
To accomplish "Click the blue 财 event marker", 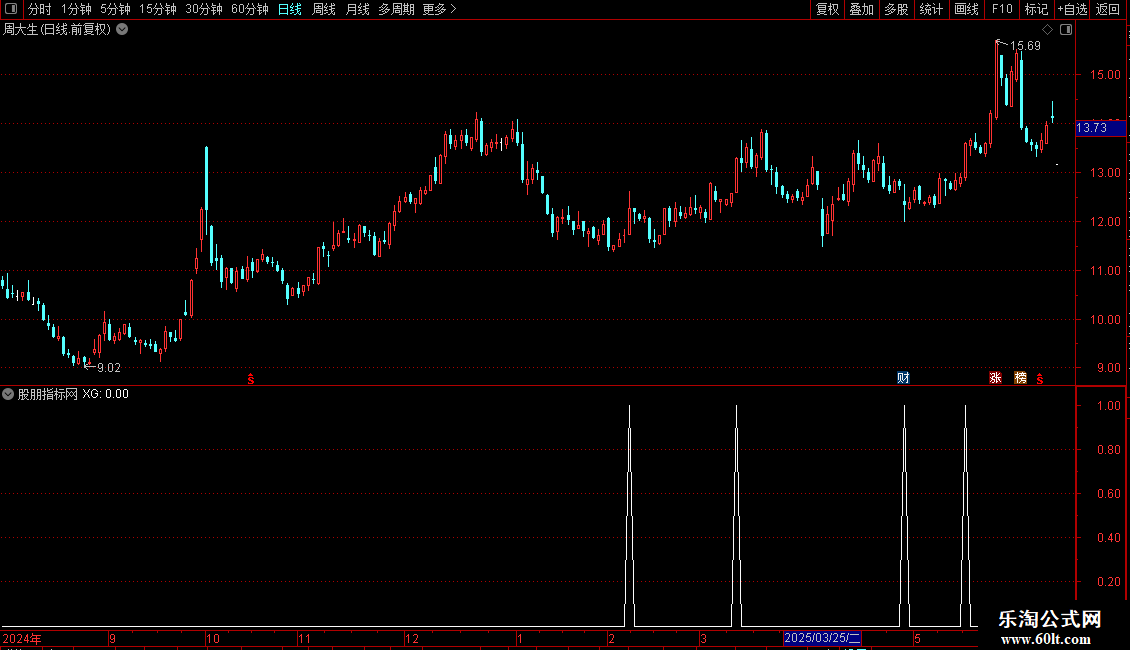I will point(903,378).
